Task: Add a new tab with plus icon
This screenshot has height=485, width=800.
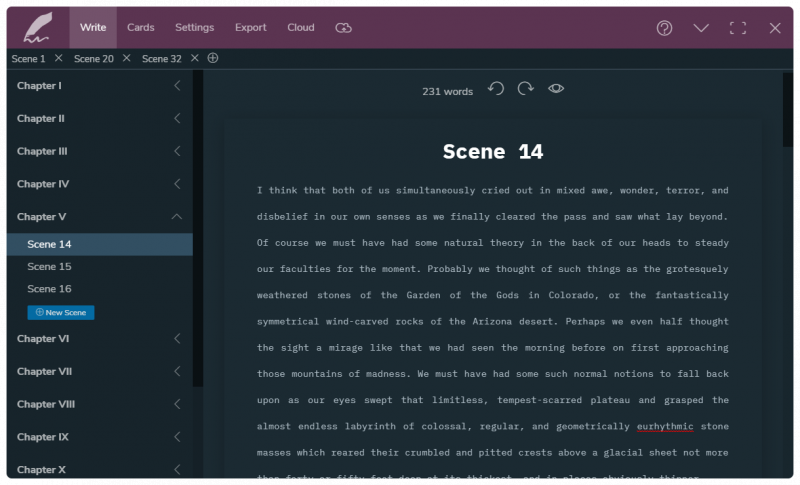Action: (213, 58)
